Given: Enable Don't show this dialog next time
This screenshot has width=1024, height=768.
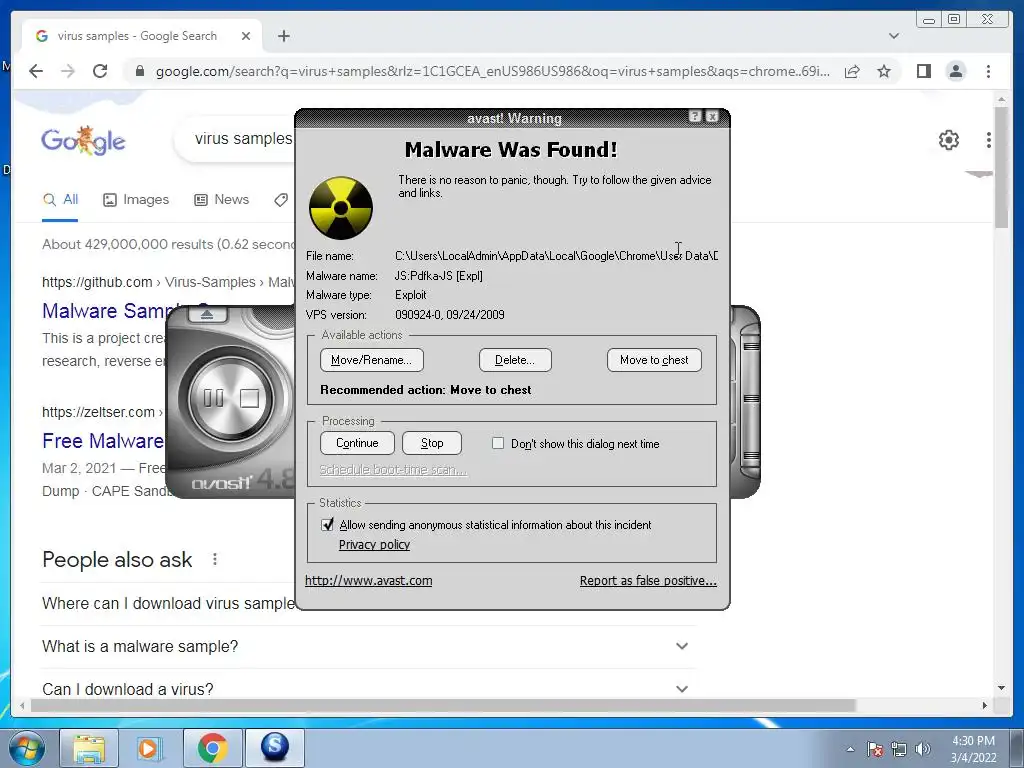Looking at the screenshot, I should pyautogui.click(x=498, y=443).
